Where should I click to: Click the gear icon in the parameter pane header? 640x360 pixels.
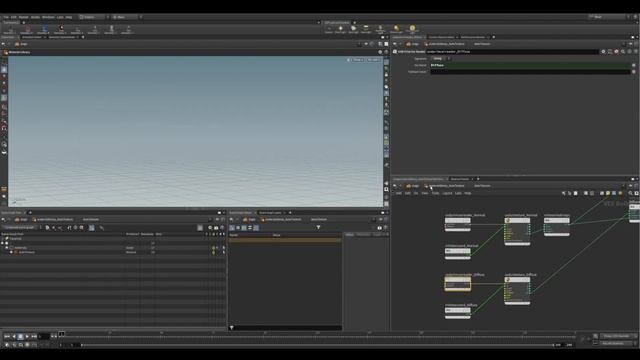(x=603, y=52)
